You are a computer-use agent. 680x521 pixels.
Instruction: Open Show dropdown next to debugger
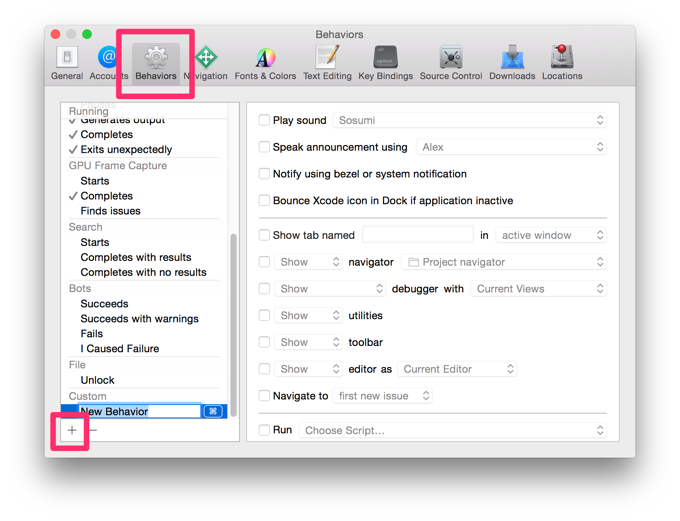[330, 289]
